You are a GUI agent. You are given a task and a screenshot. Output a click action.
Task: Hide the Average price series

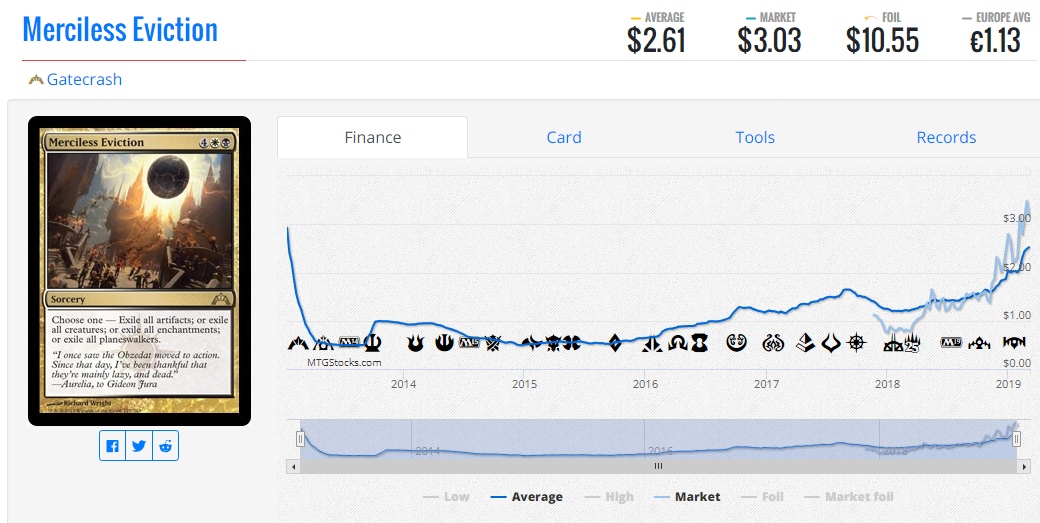tap(526, 496)
